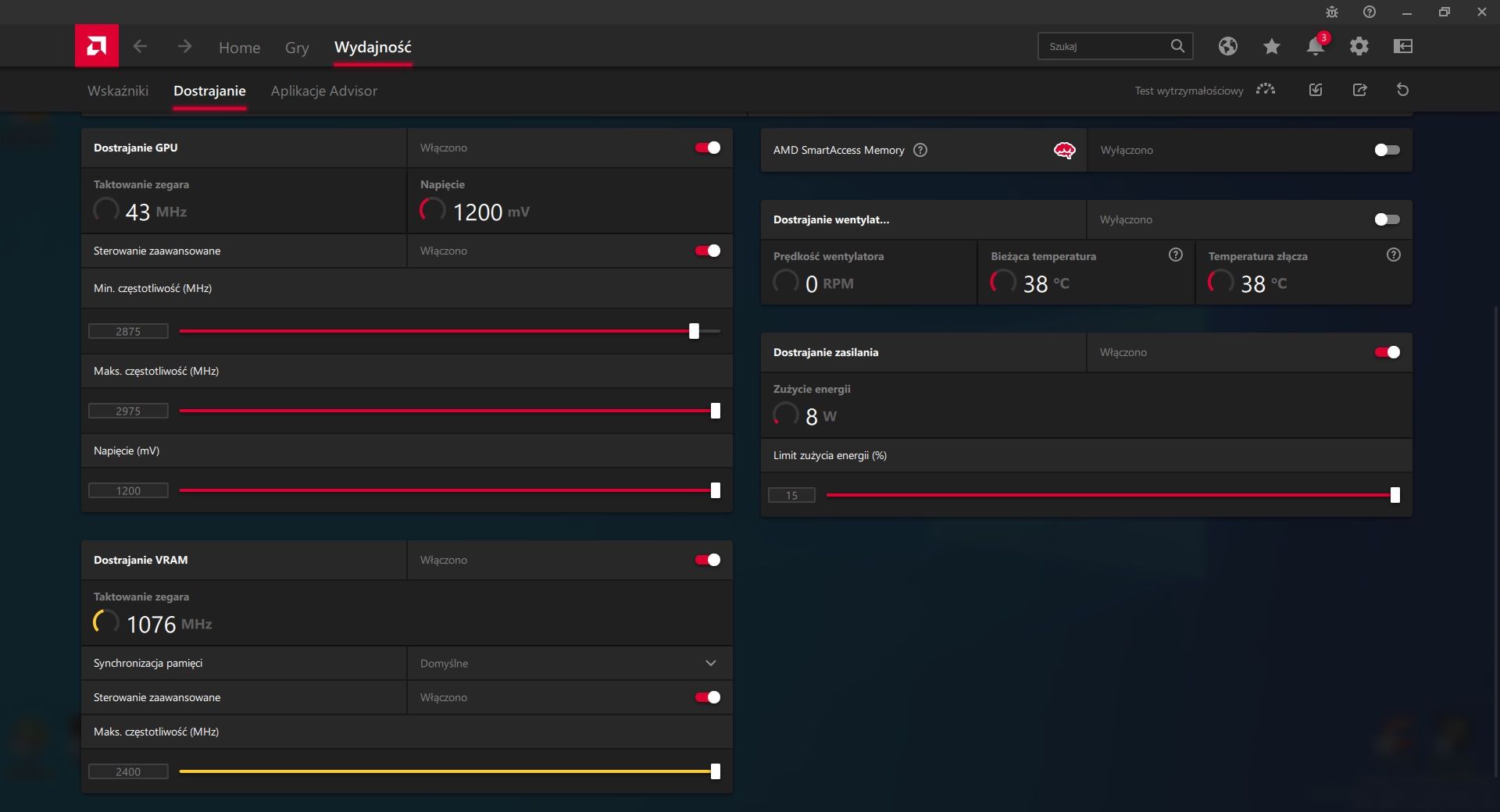Enable Dostrajanie wentylatora switch

coord(1387,219)
